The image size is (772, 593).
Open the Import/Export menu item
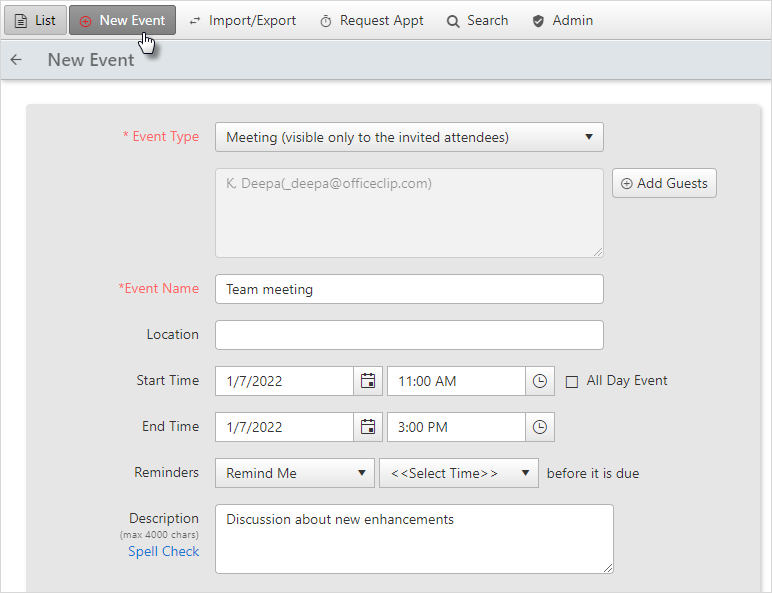243,21
